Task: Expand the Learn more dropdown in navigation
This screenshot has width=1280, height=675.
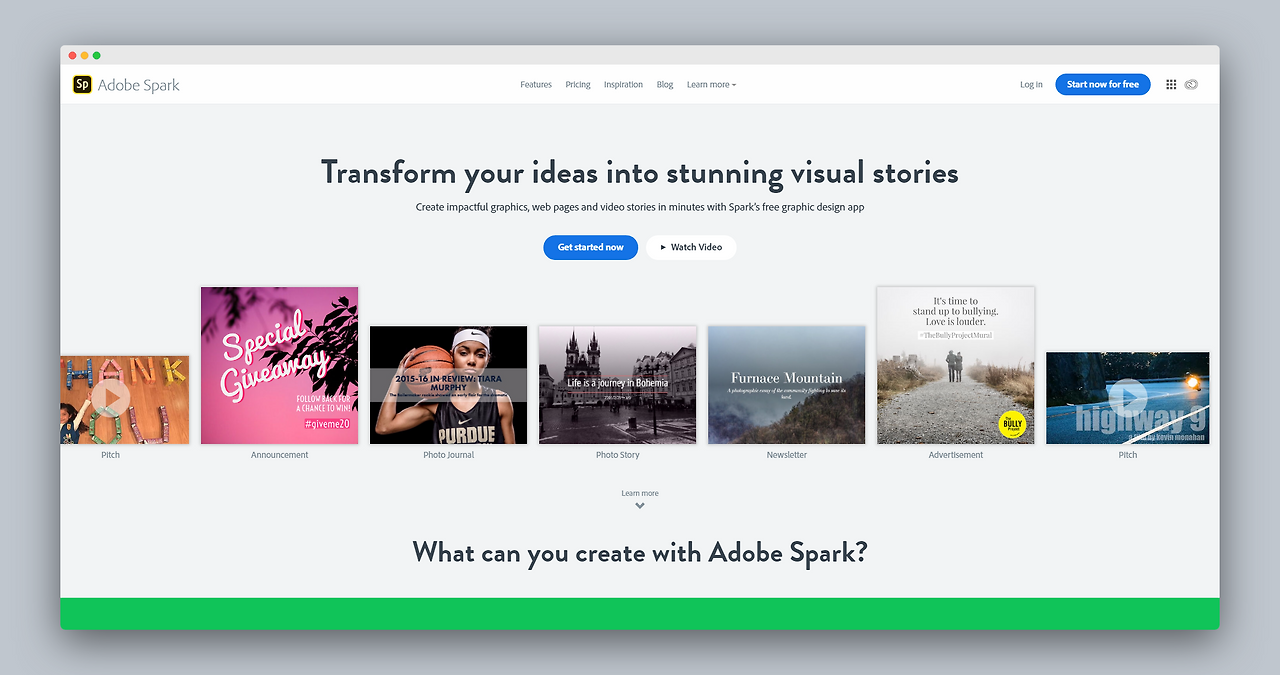Action: tap(711, 85)
